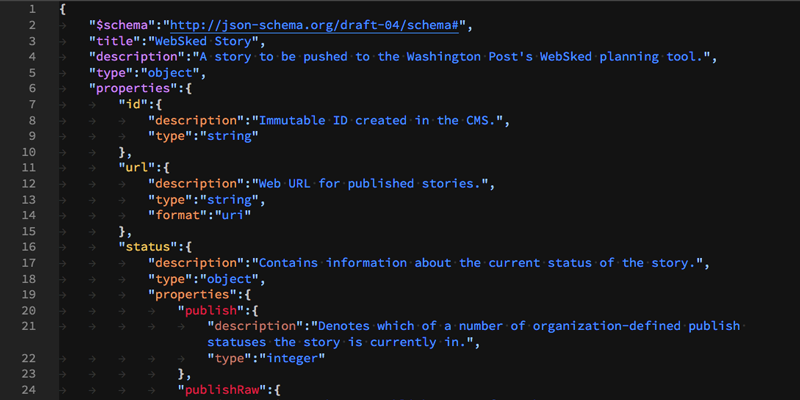
Task: Select line number 24 in the gutter
Action: 29,390
